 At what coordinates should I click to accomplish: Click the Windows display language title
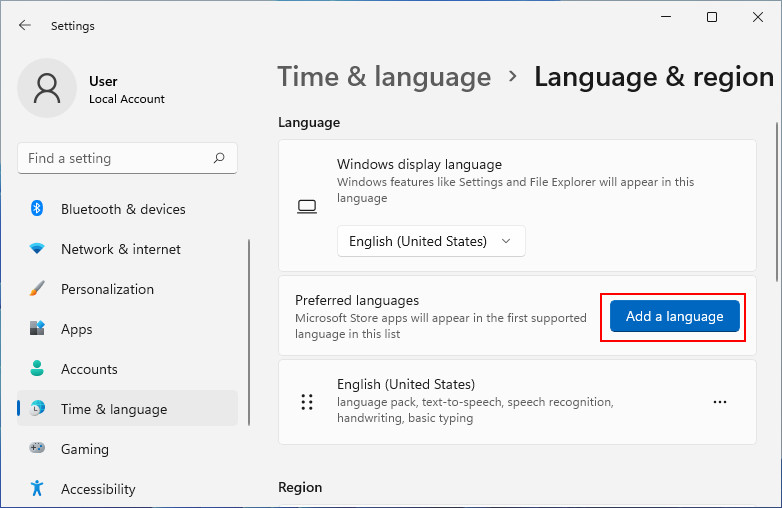(x=419, y=164)
